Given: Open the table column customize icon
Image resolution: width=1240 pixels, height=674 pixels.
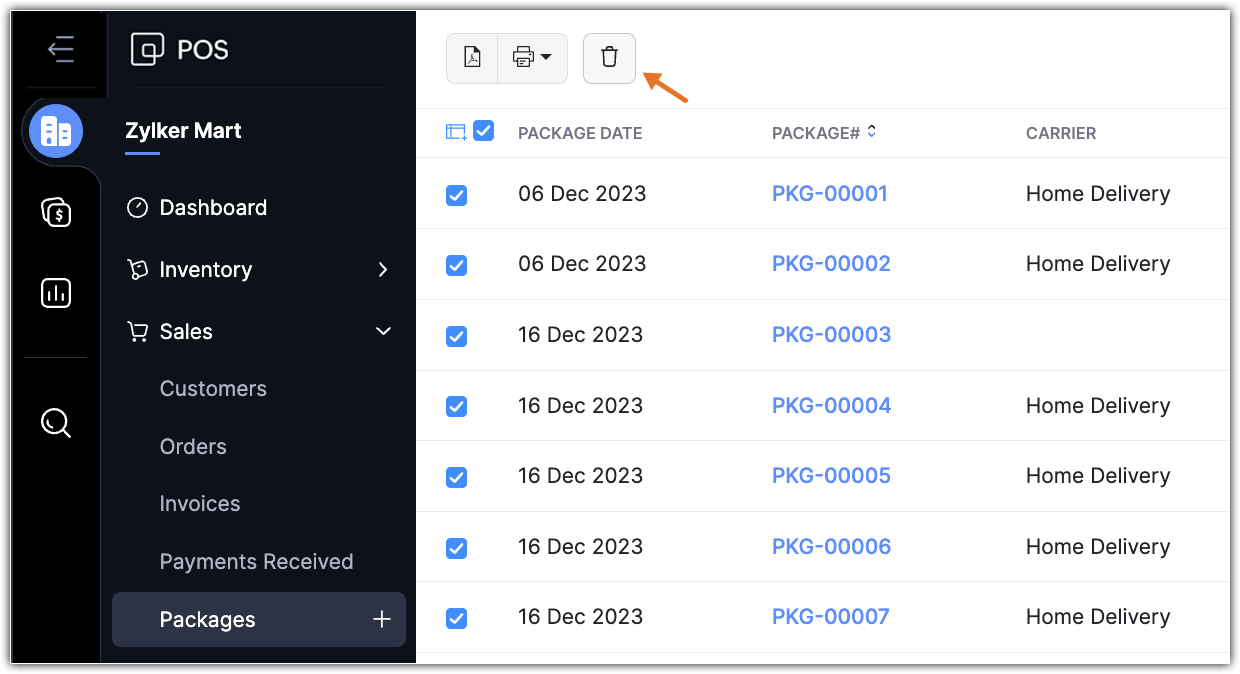Looking at the screenshot, I should (456, 132).
